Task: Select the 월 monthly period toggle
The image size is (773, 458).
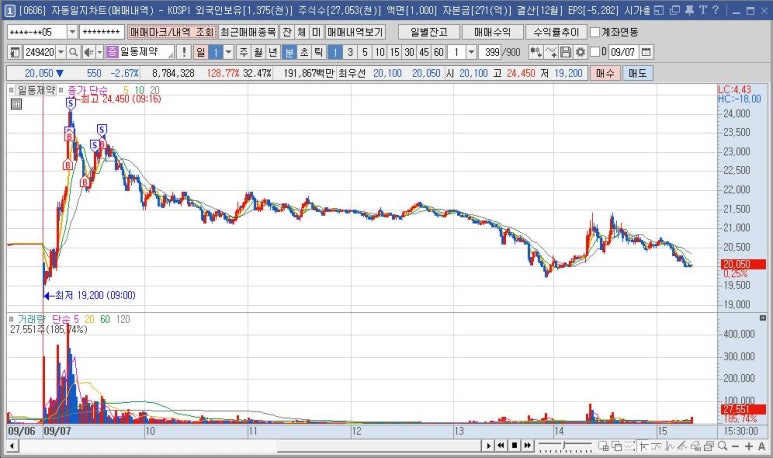Action: [258, 52]
